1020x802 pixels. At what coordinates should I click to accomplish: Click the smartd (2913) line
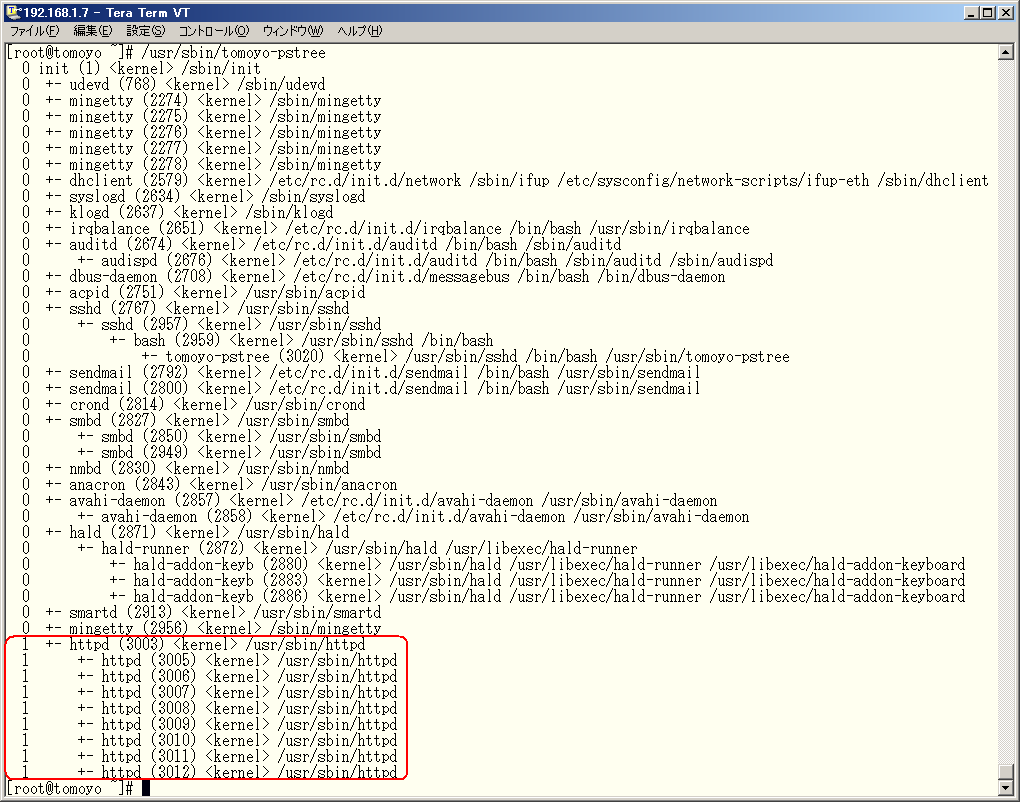pyautogui.click(x=201, y=612)
